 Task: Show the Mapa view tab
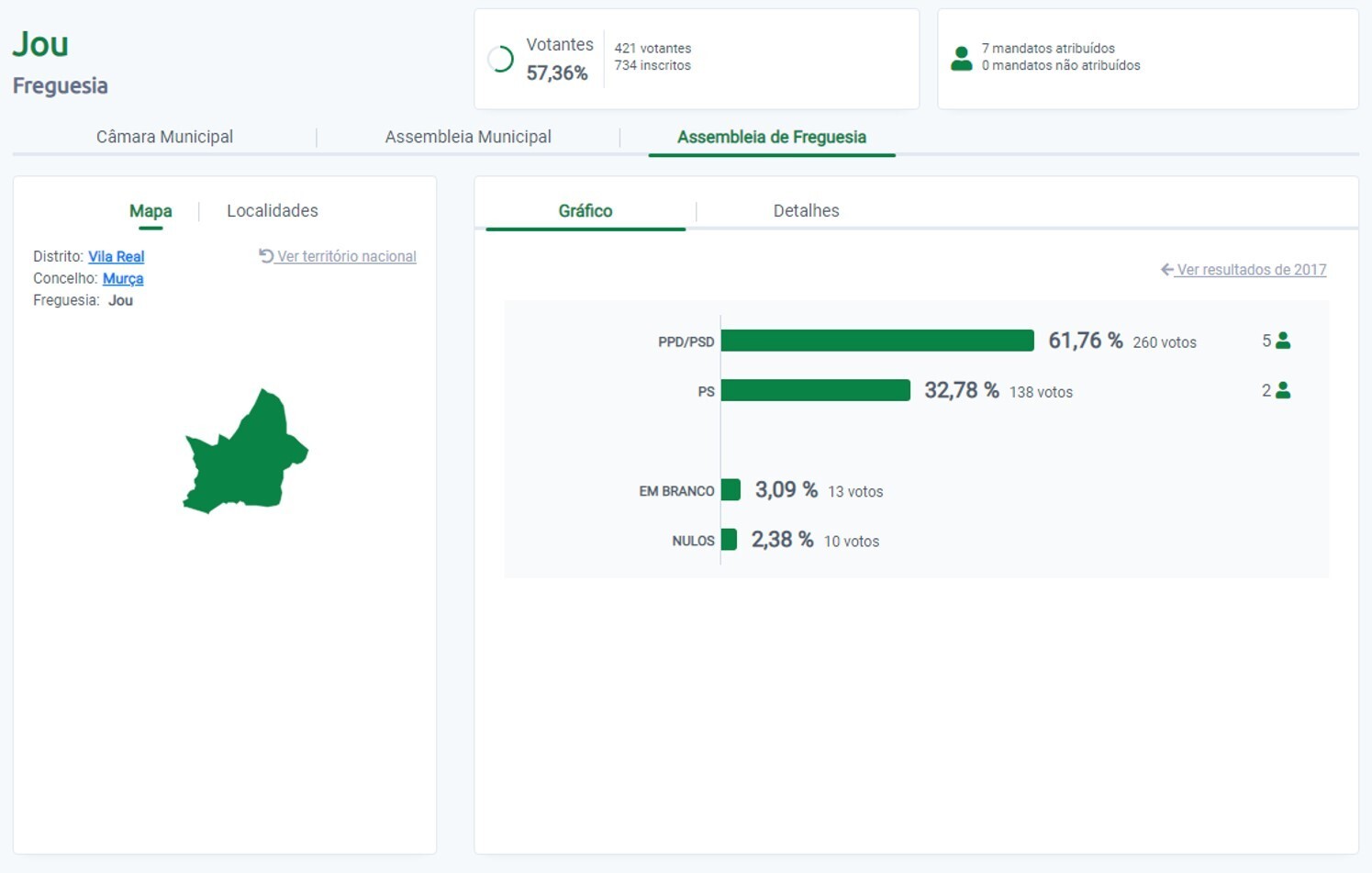click(x=151, y=211)
